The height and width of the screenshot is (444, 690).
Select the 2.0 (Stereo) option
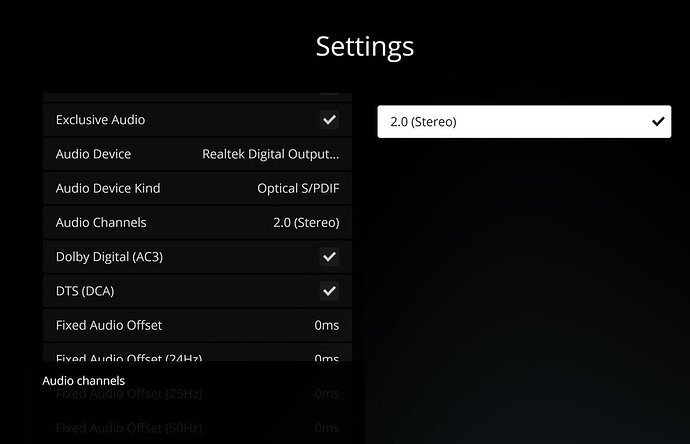tap(524, 121)
